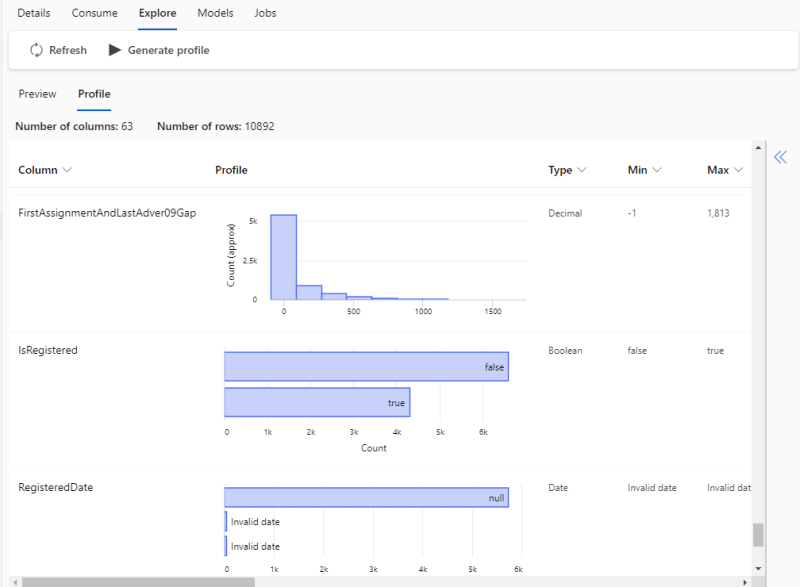The image size is (800, 587).
Task: Click scroll down arrow of table scrollbar
Action: tap(758, 568)
